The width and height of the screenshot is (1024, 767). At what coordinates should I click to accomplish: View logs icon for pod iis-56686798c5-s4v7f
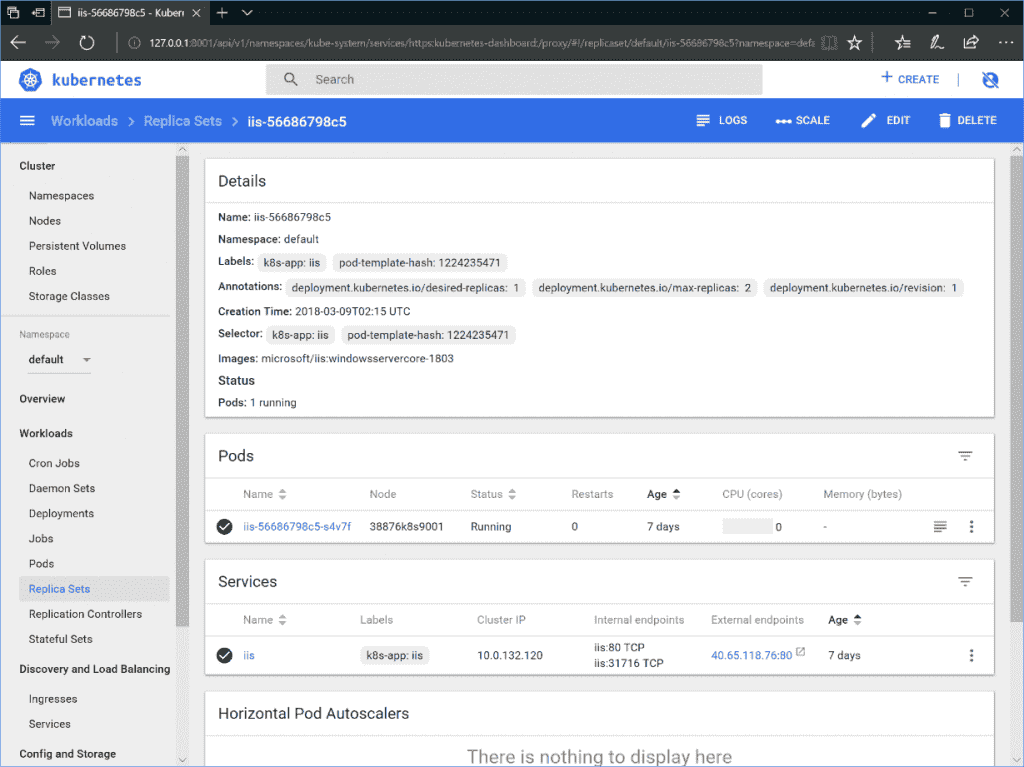pyautogui.click(x=940, y=527)
